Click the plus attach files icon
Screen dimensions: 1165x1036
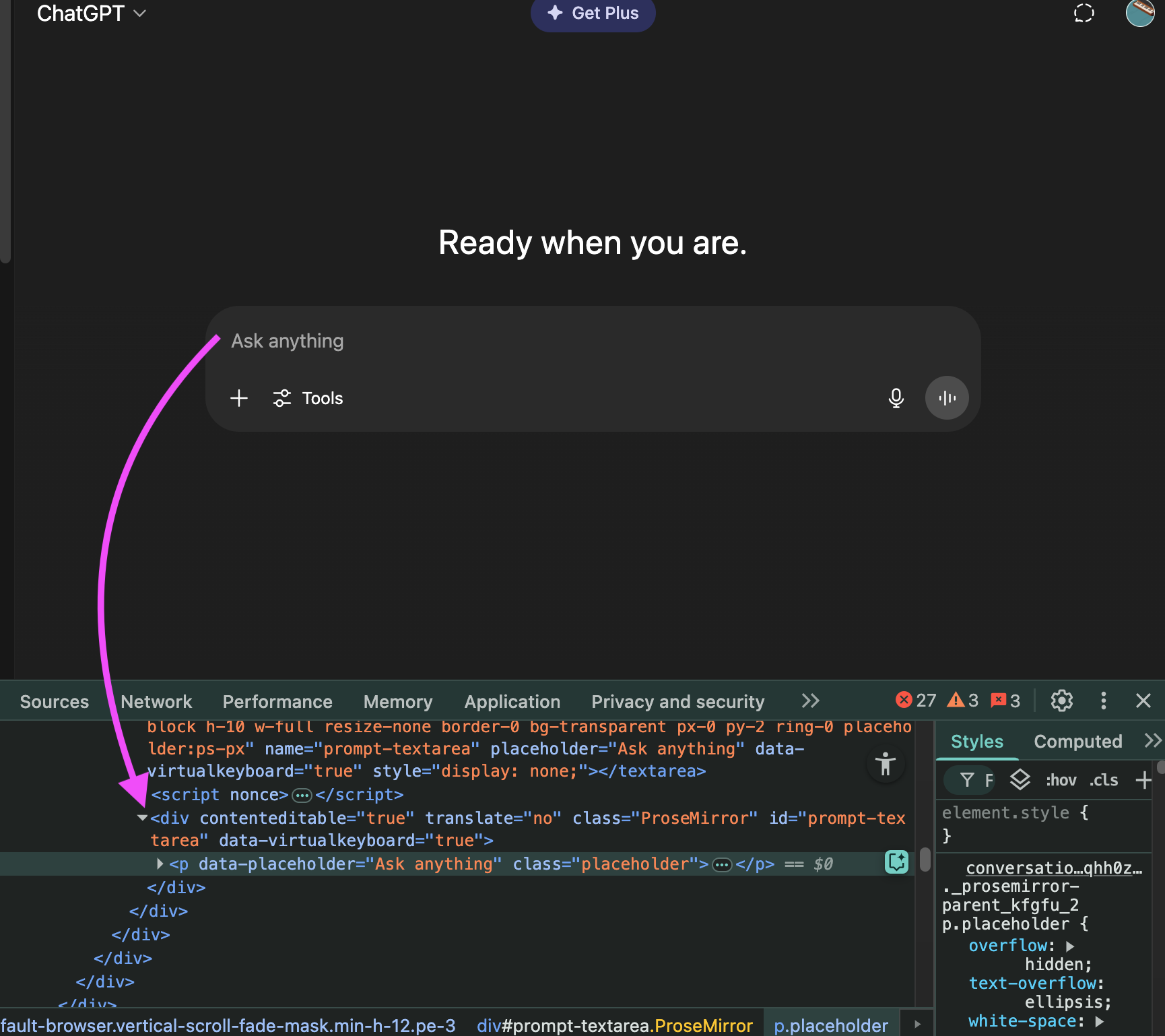239,398
